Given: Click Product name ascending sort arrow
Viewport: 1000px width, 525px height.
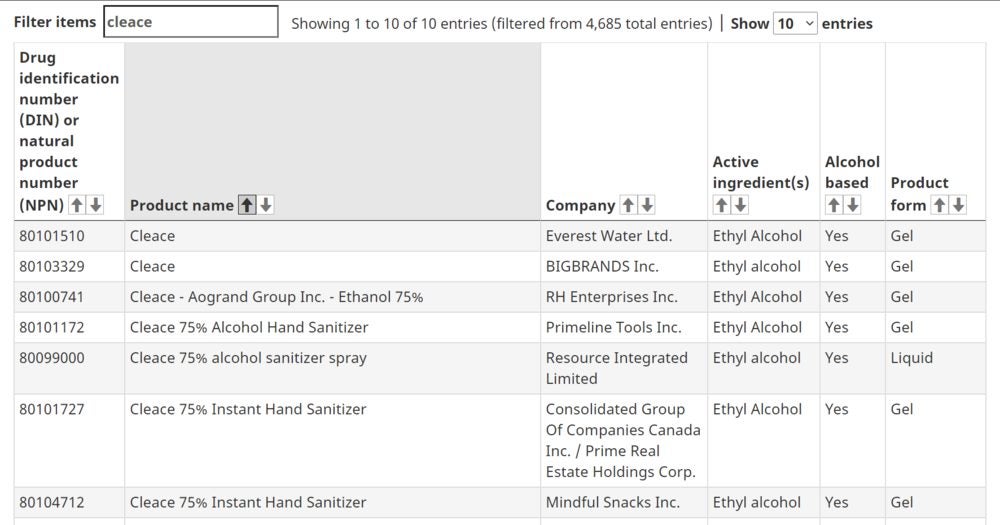Looking at the screenshot, I should [x=247, y=205].
